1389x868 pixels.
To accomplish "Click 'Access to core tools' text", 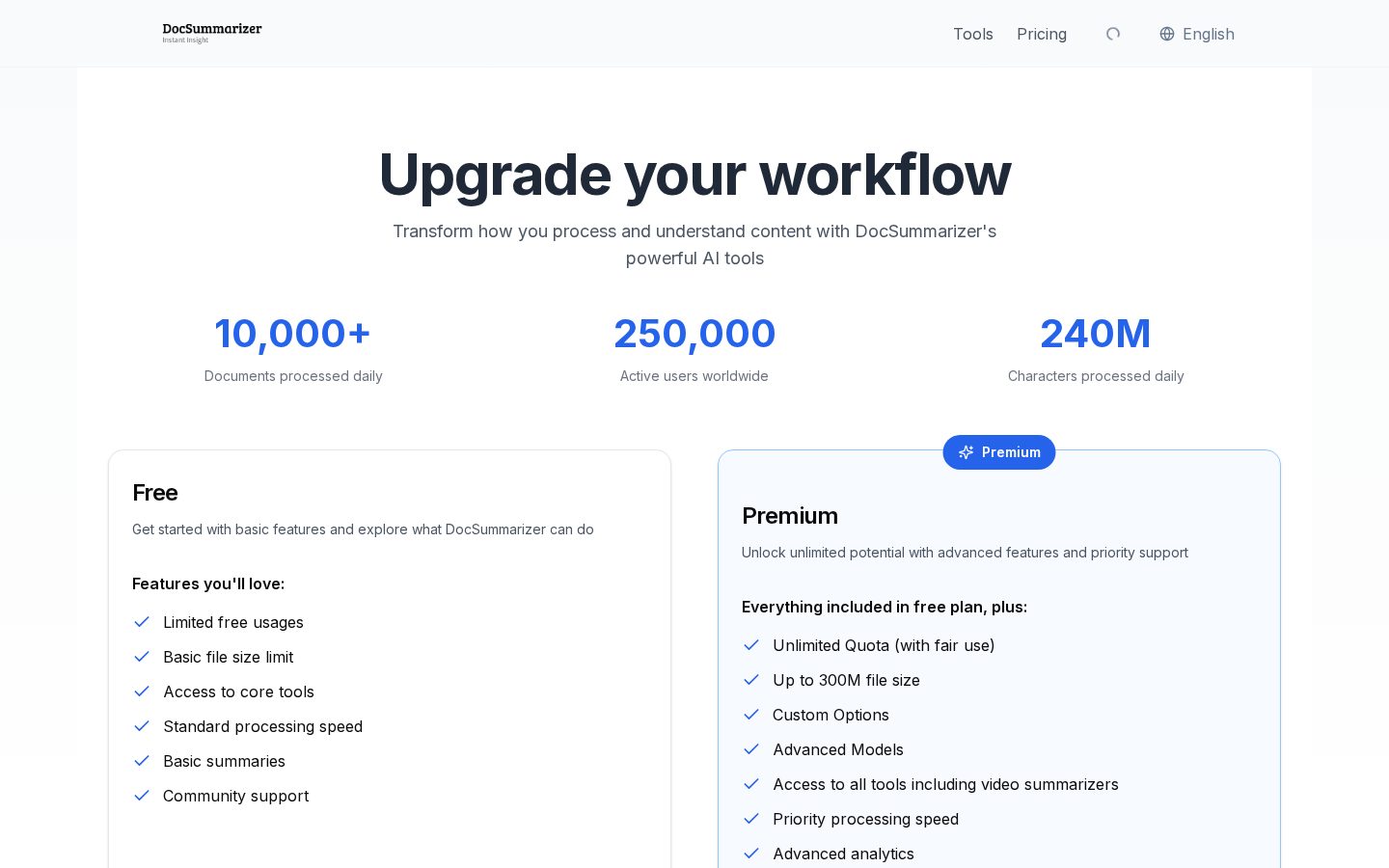I will coord(238,692).
